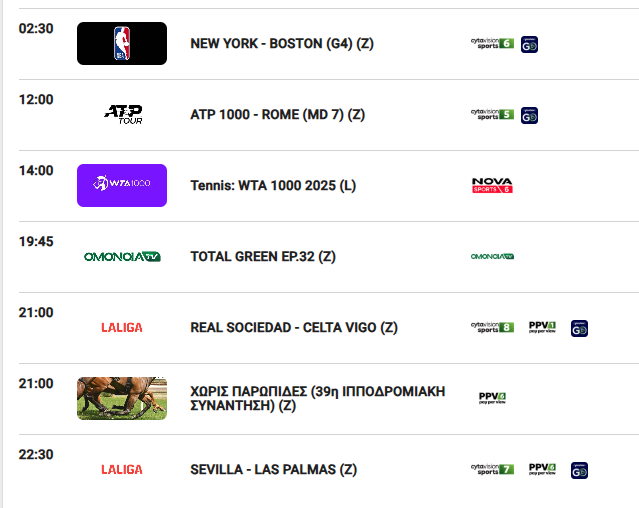Open SEVILLA - LAS PALMAS listing
This screenshot has width=639, height=508.
pyautogui.click(x=273, y=470)
